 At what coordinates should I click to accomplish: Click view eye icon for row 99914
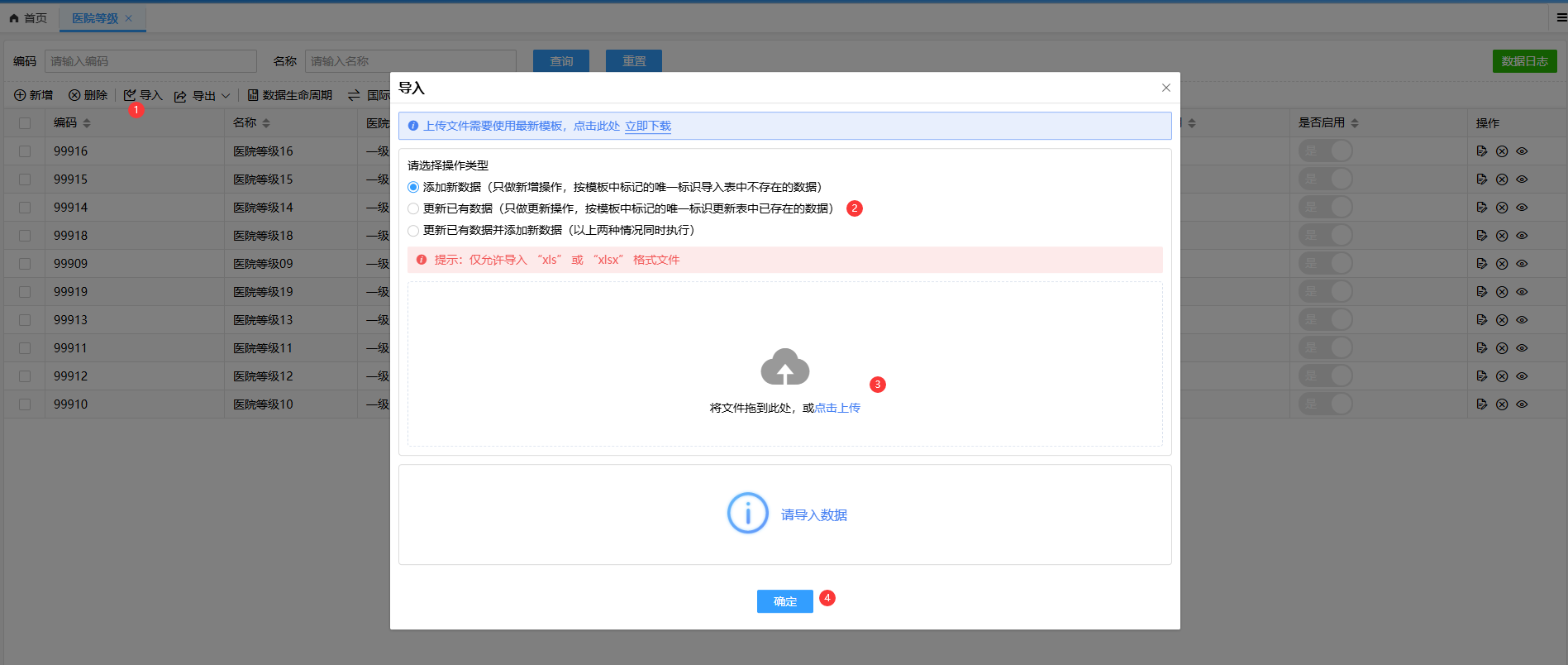1522,208
